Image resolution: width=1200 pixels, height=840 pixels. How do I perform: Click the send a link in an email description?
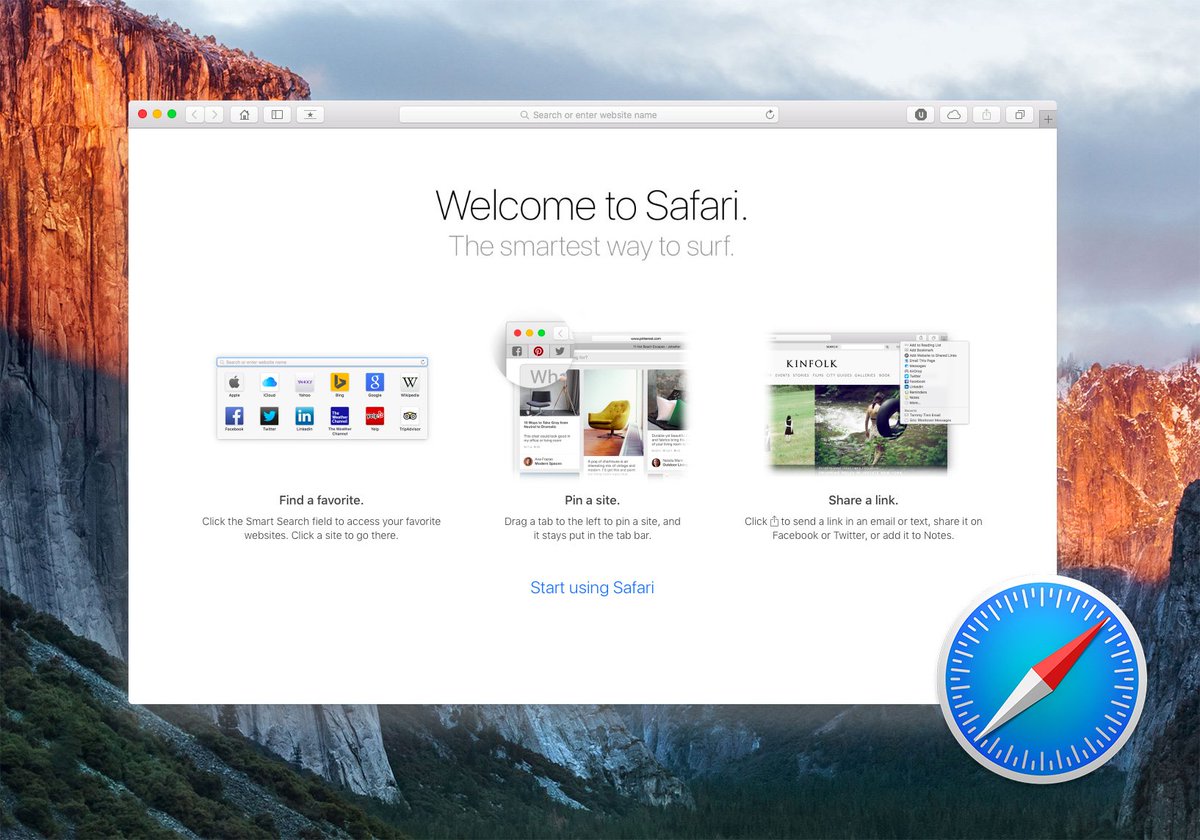coord(863,528)
